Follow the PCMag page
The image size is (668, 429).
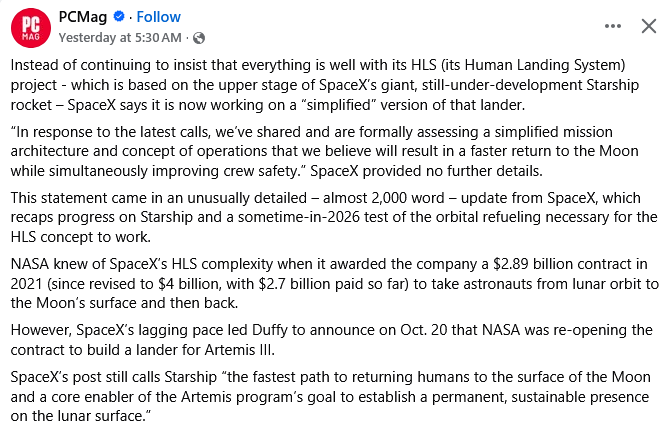click(158, 17)
